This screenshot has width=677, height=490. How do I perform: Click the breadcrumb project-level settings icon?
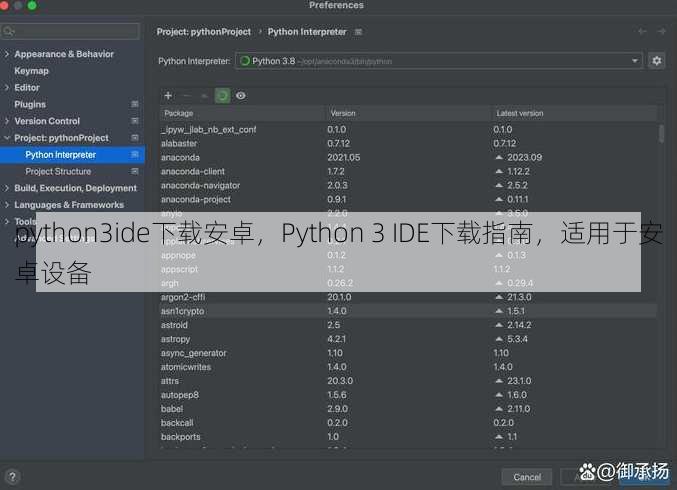(x=358, y=32)
